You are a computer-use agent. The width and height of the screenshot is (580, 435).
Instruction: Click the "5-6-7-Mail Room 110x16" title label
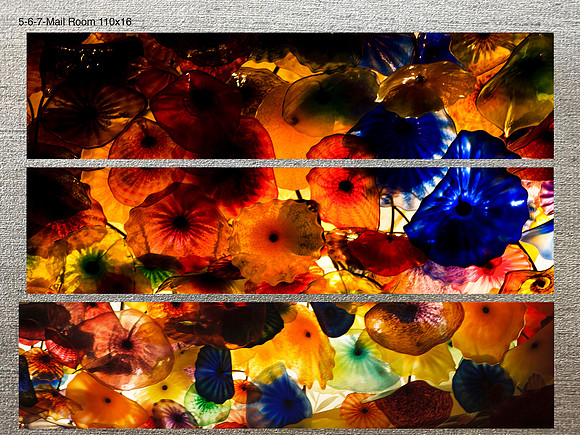click(x=75, y=22)
